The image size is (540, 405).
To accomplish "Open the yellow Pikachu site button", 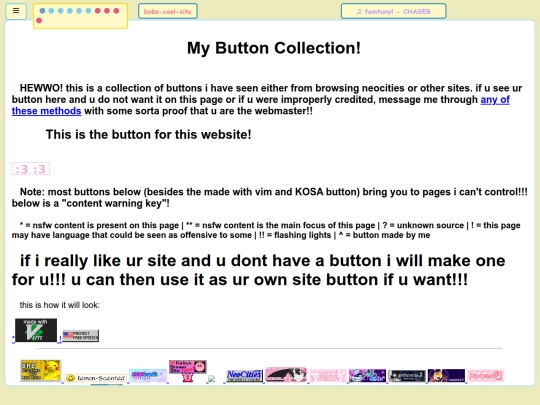I will pos(41,370).
